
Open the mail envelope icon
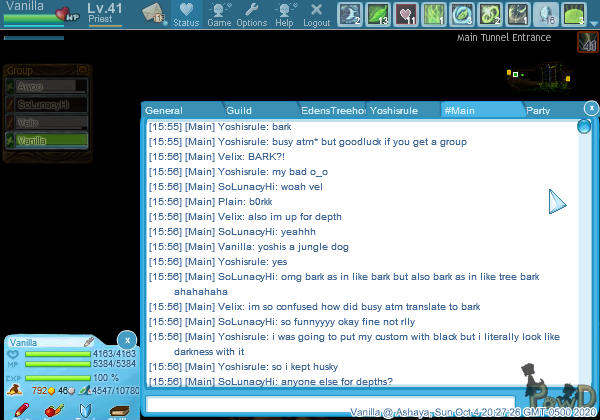point(152,13)
